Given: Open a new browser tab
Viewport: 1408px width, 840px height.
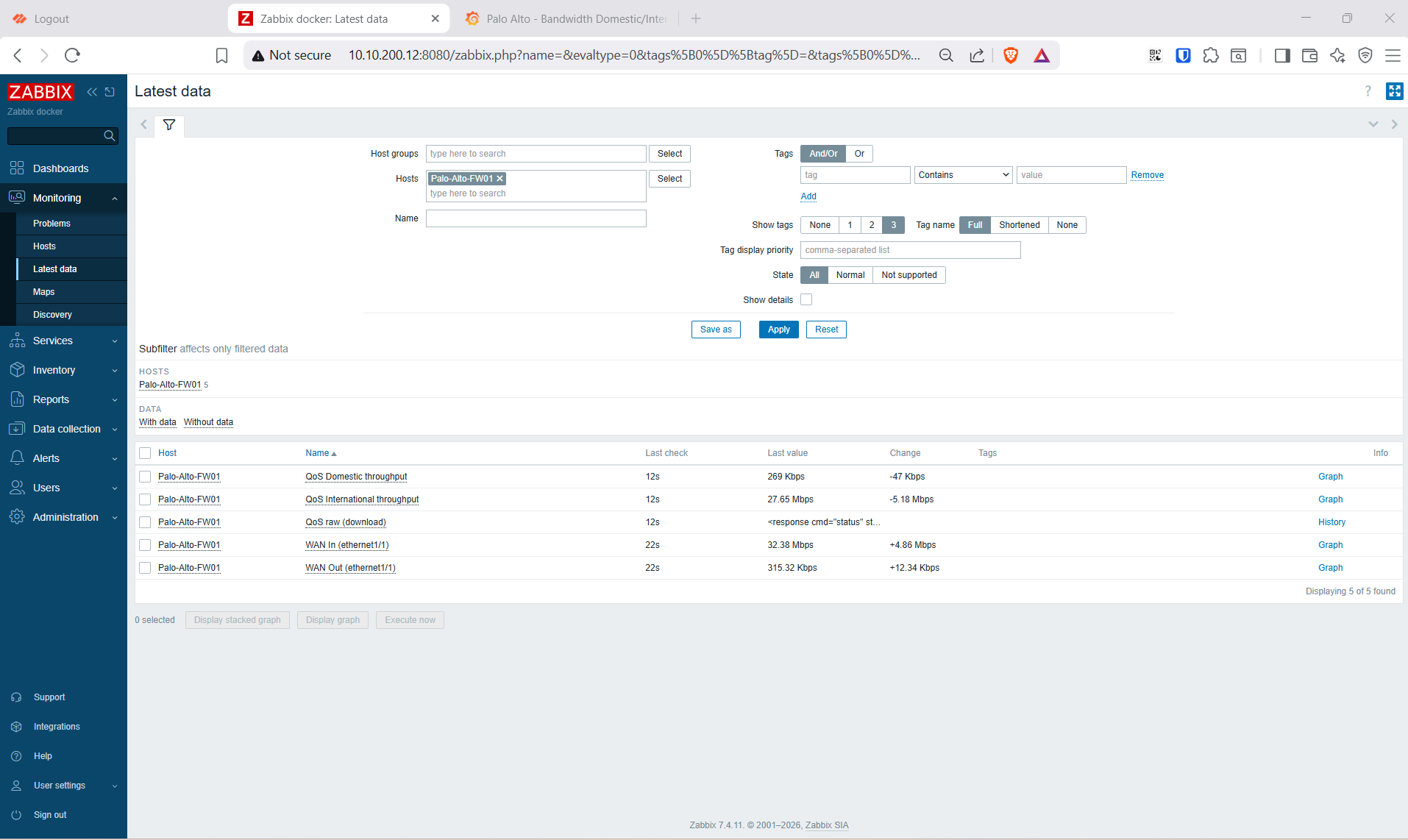Looking at the screenshot, I should (696, 18).
